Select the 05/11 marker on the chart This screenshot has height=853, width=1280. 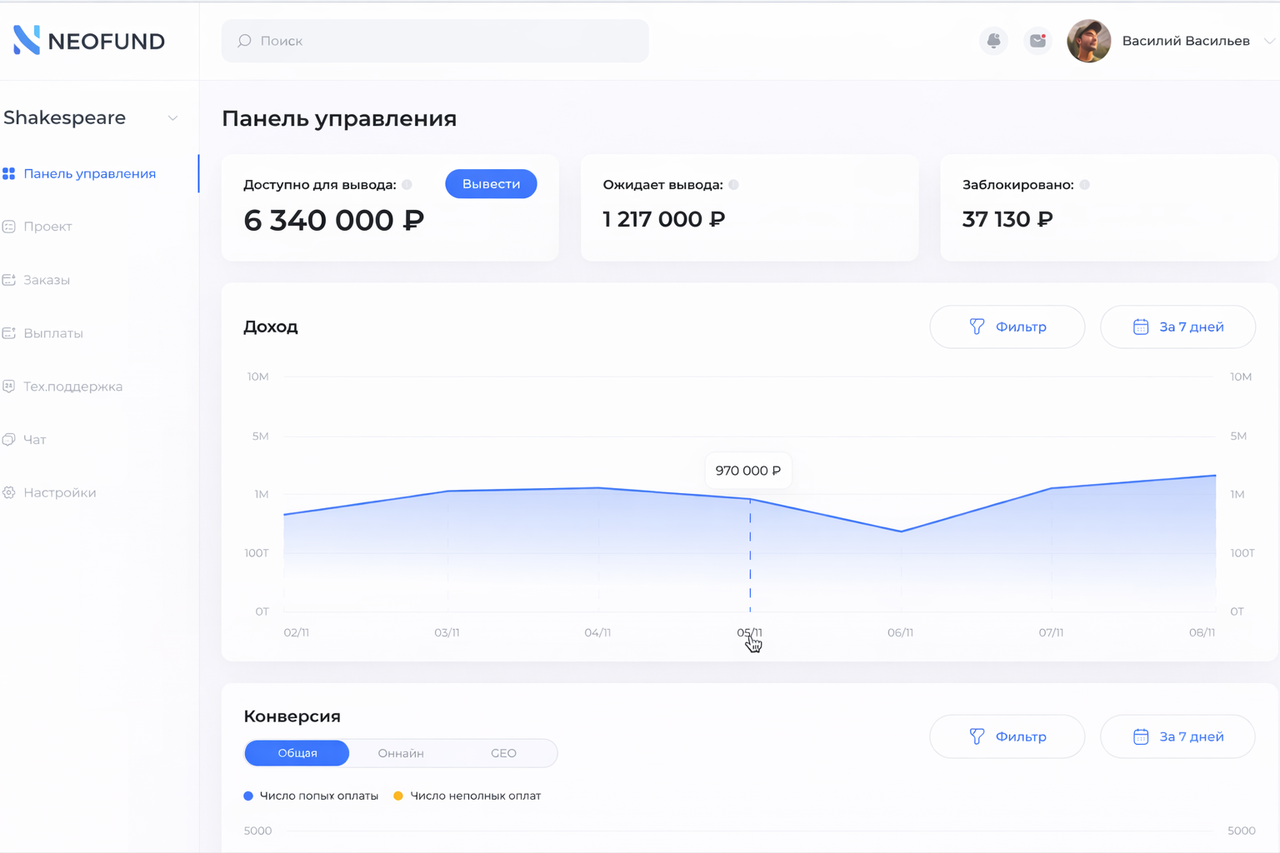coord(750,632)
